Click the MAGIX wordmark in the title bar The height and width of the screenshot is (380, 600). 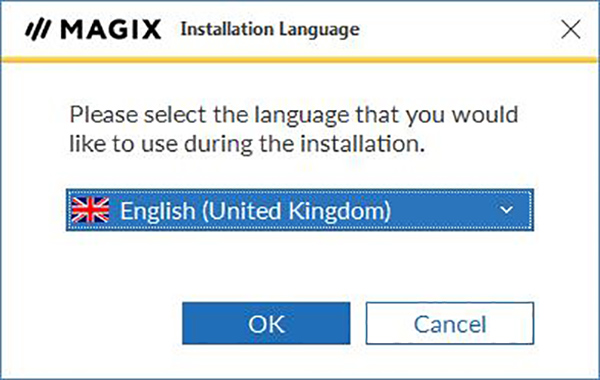tap(111, 30)
